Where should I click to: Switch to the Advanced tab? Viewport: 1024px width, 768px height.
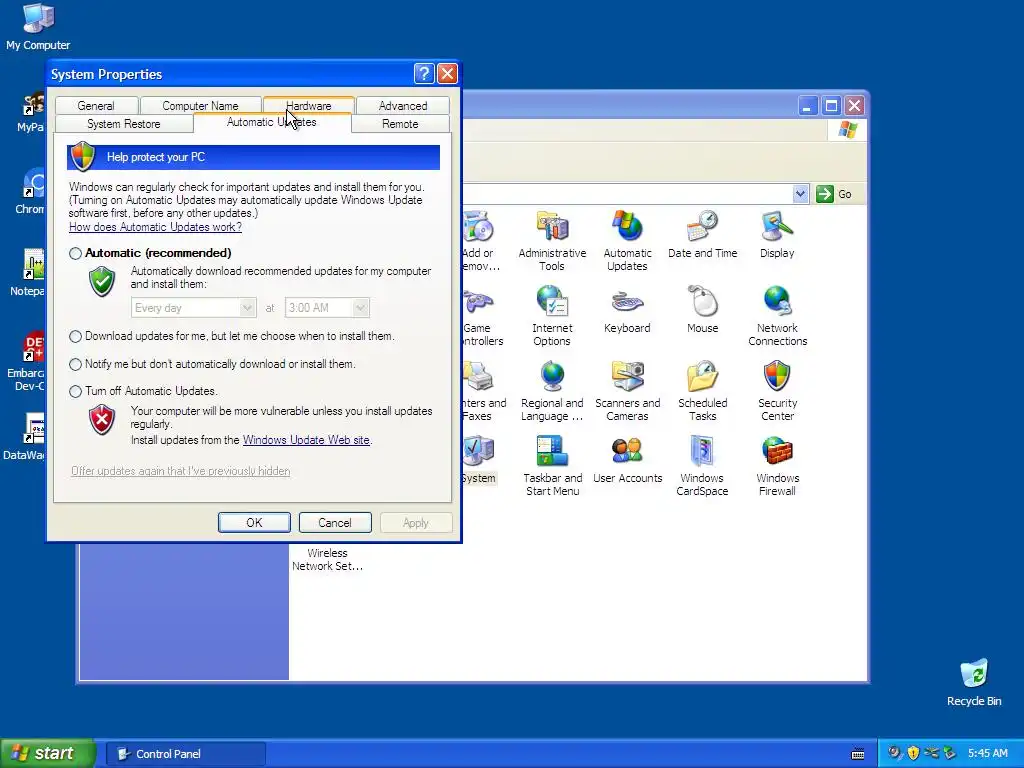[x=403, y=106]
